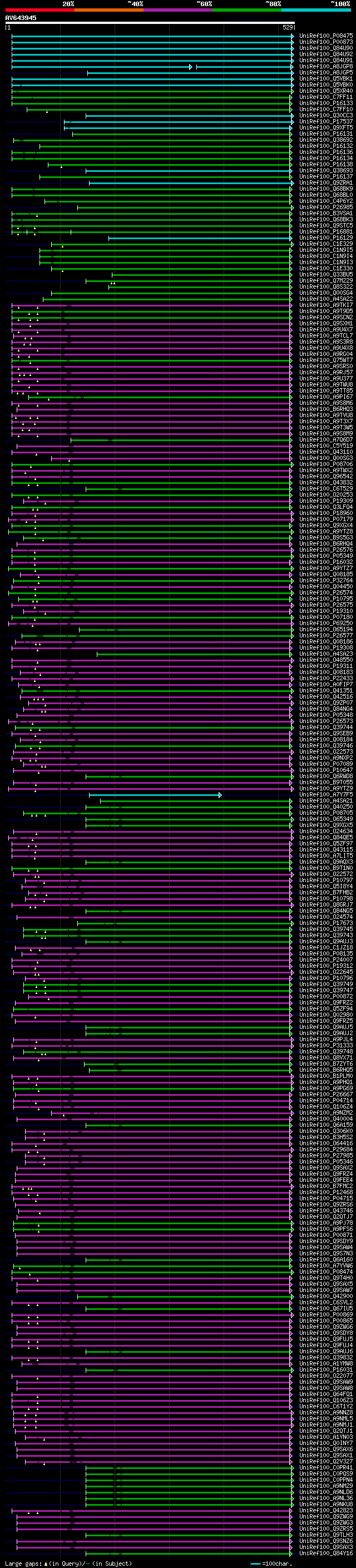Screen dimensions: 356x1568
Task: Select label UniRef100_P16881
Action: [326, 231]
